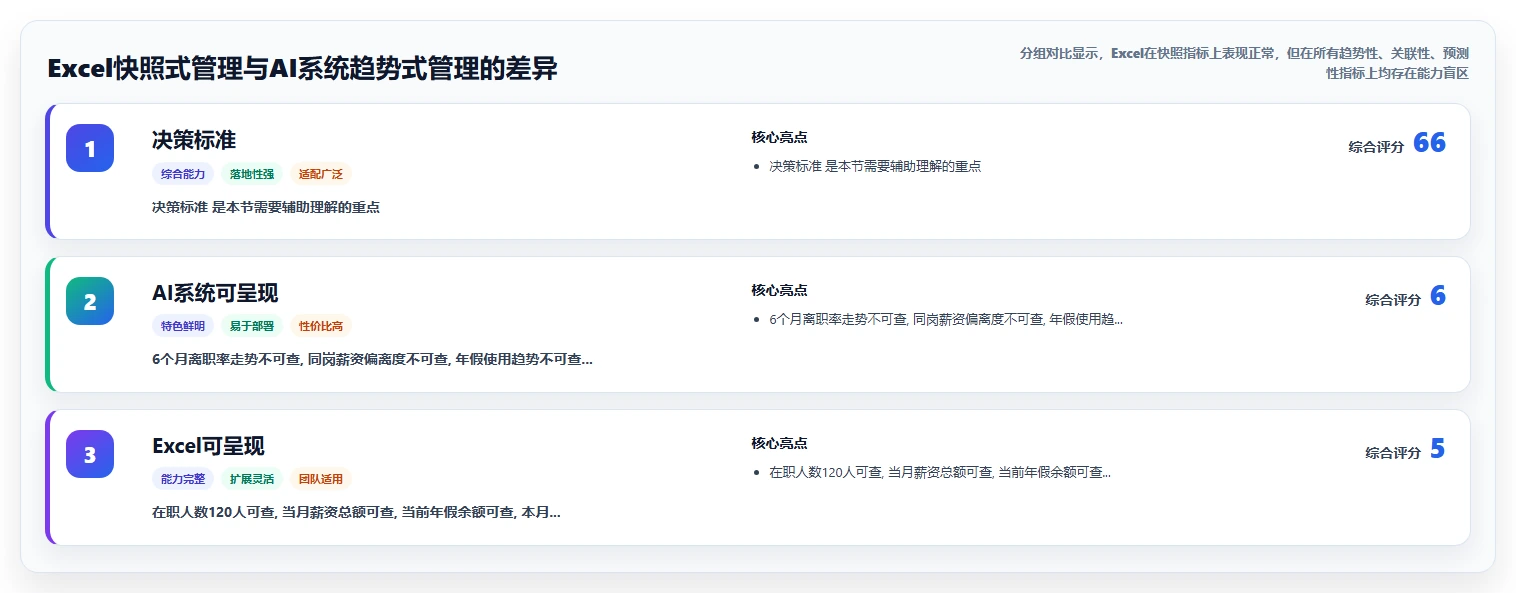Click bold description ending 当前年假余额可查, 本月…
The height and width of the screenshot is (593, 1516).
tap(356, 512)
